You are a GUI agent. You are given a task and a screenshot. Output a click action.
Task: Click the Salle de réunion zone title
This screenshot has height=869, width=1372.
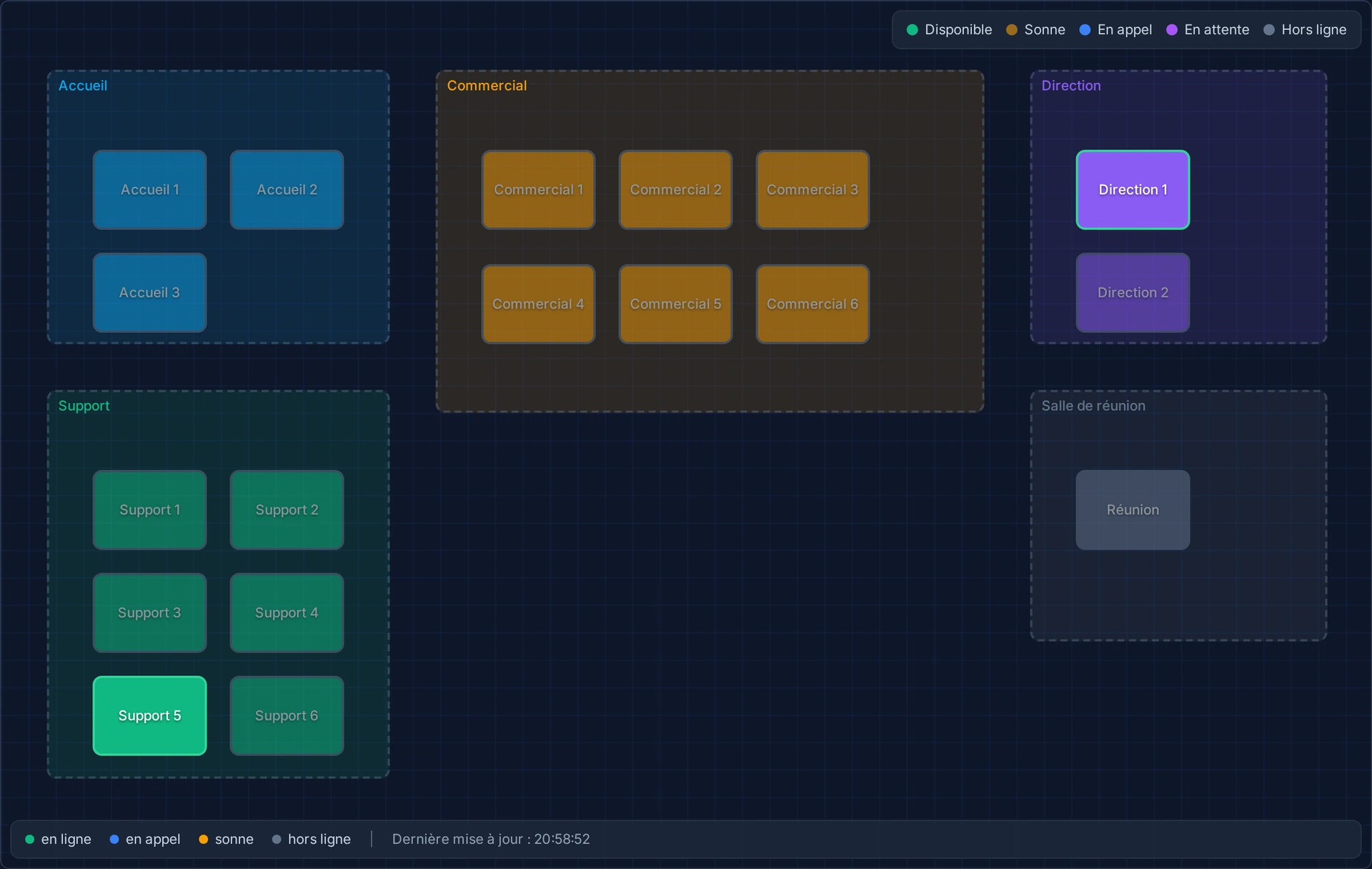click(x=1093, y=405)
